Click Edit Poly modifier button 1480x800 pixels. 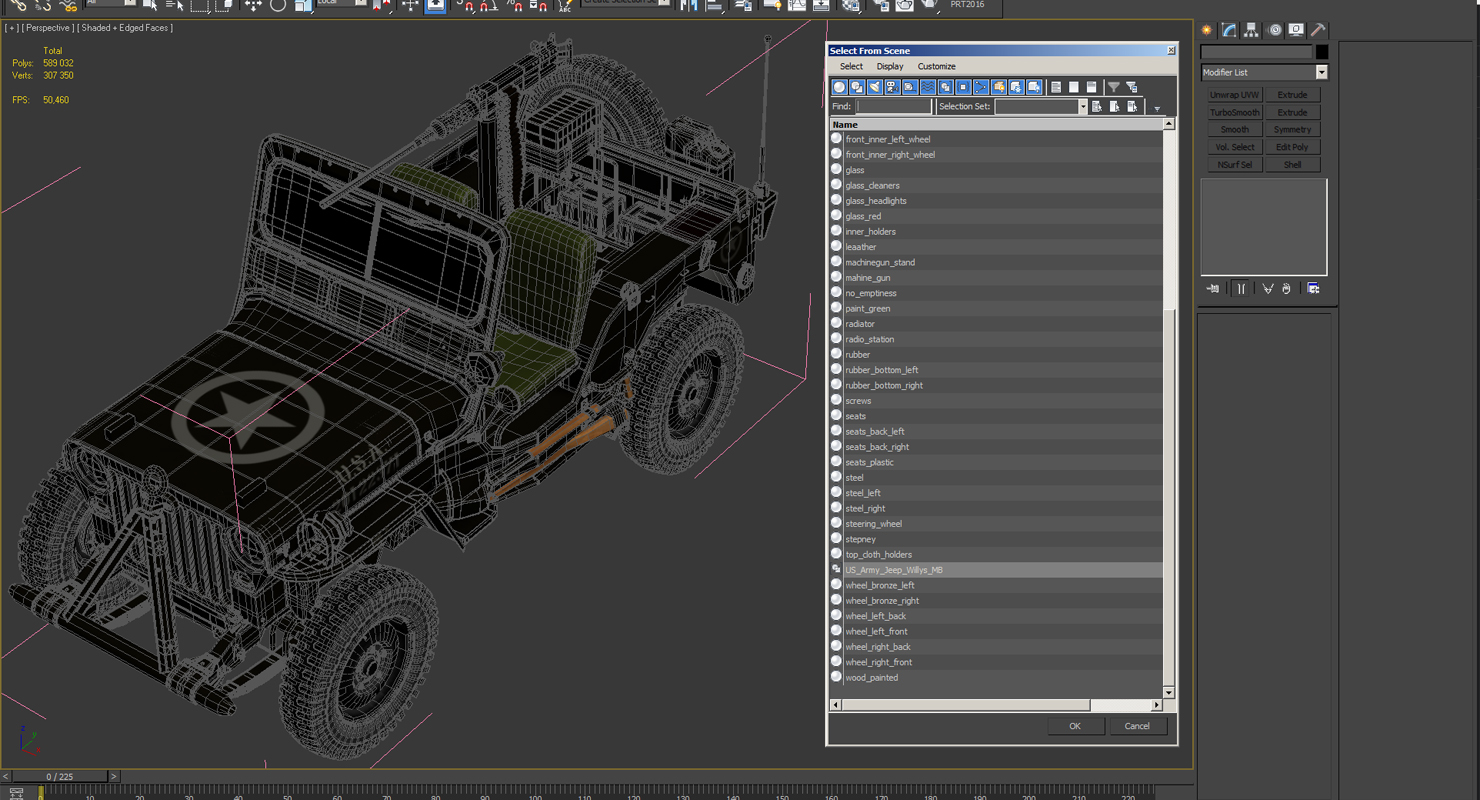coord(1293,147)
